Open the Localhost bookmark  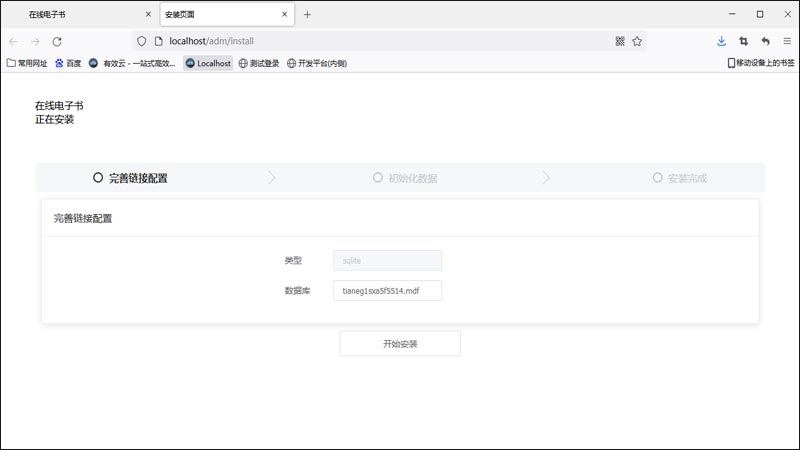click(208, 63)
